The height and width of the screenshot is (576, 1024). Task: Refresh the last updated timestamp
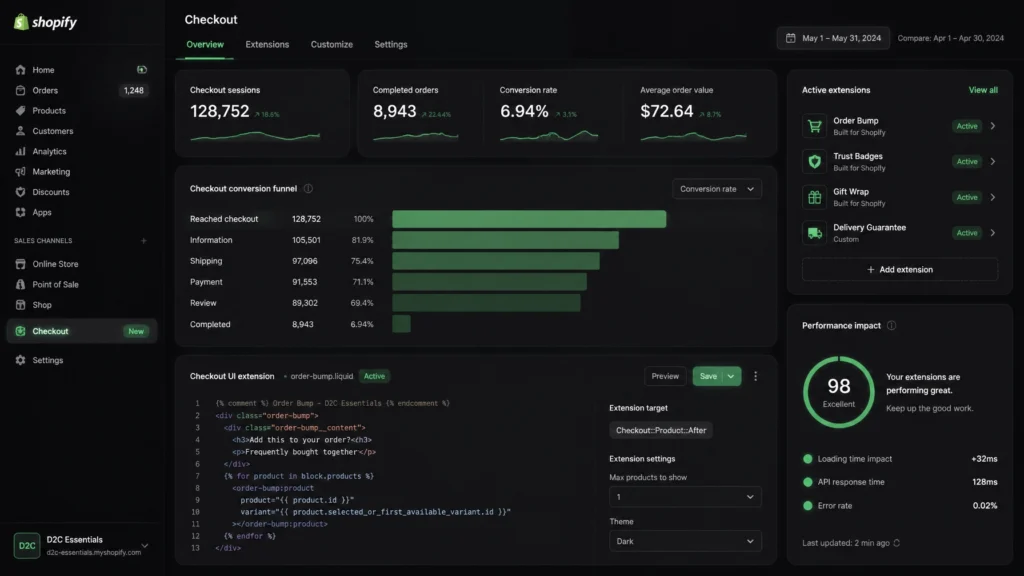click(x=897, y=543)
